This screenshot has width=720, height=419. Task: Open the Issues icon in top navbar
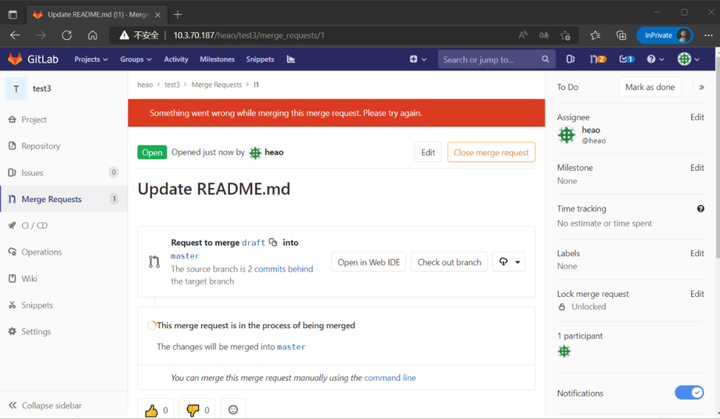tap(570, 59)
